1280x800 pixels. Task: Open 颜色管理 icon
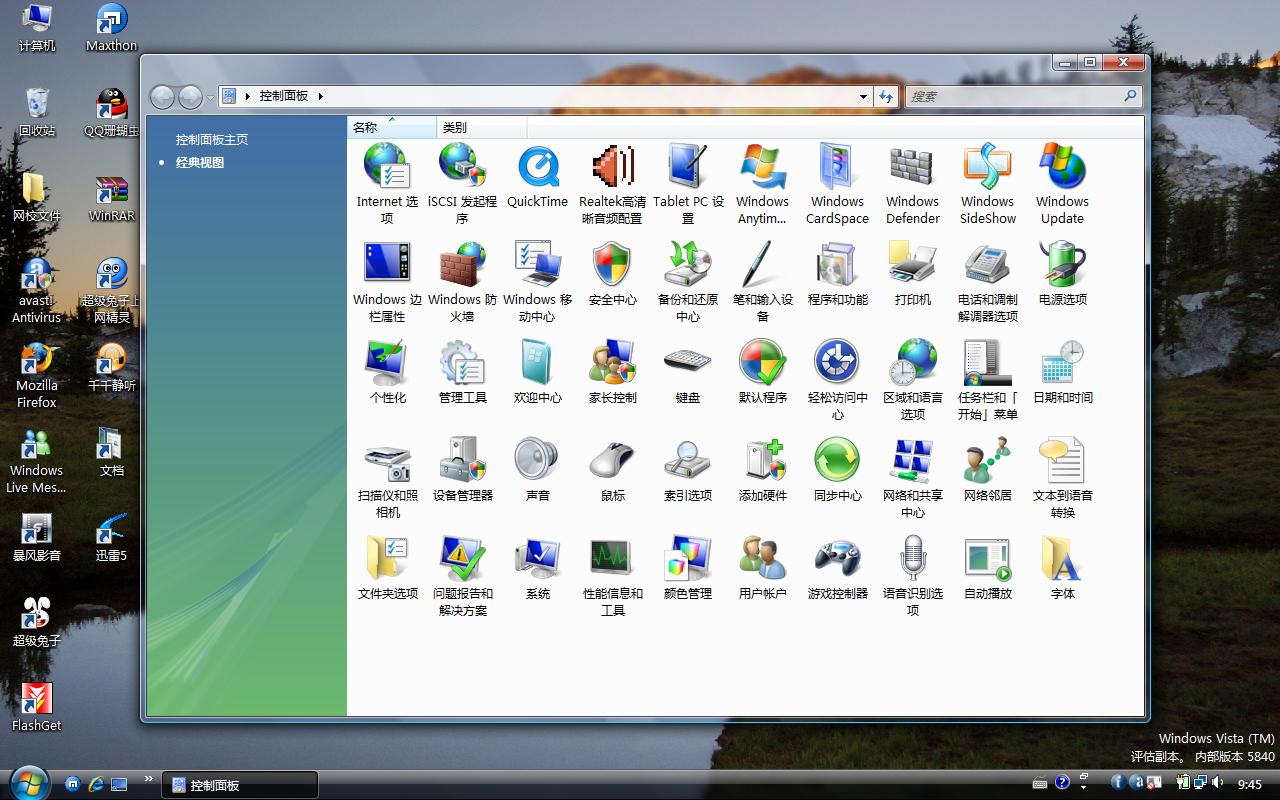pyautogui.click(x=688, y=567)
